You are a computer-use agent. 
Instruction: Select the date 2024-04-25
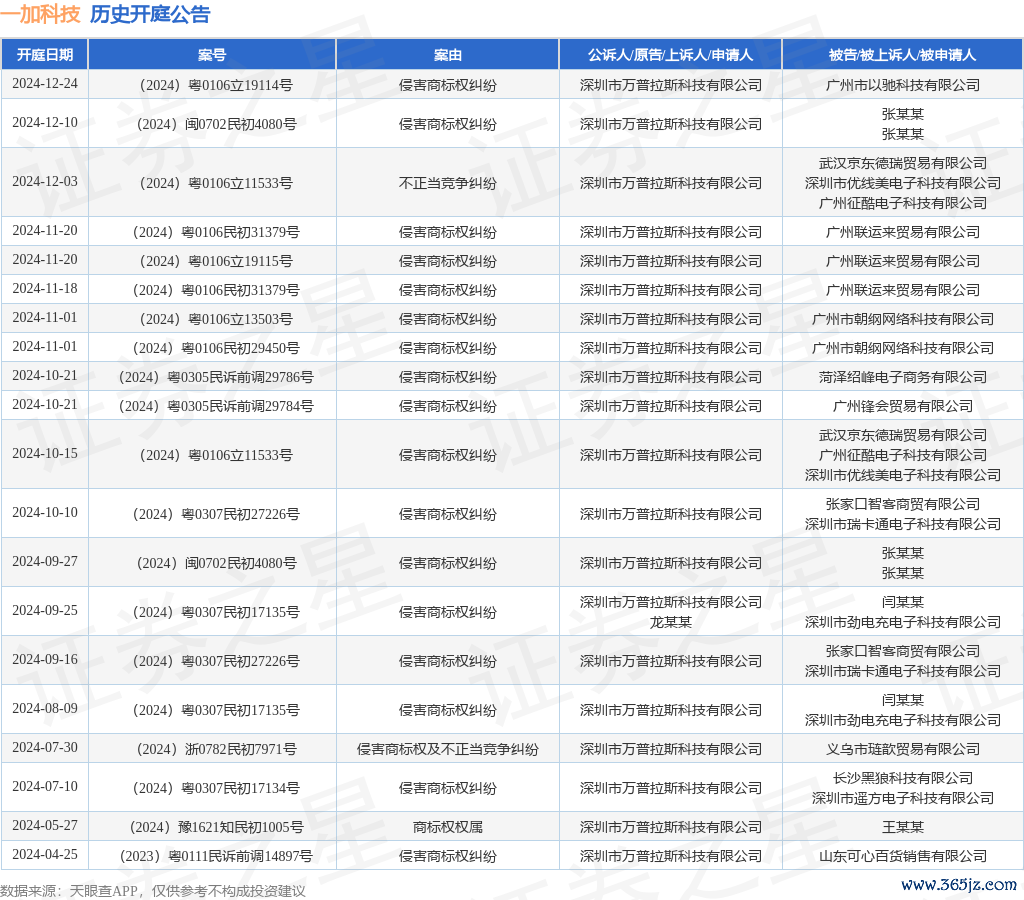click(44, 854)
